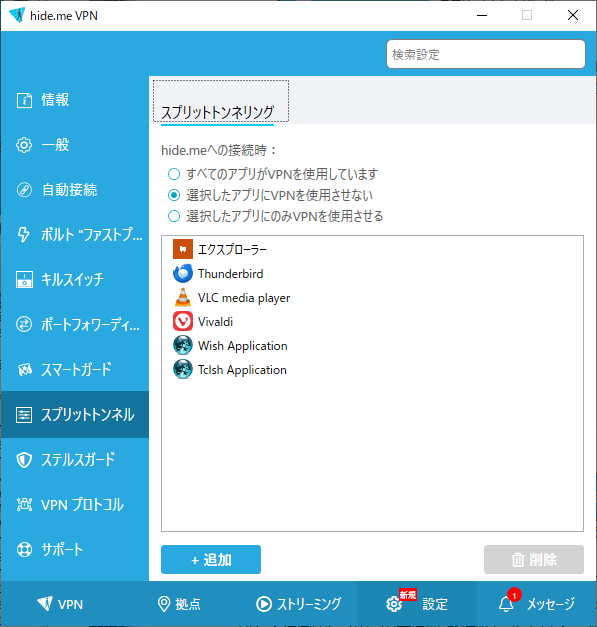This screenshot has height=627, width=597.
Task: Open ステルスガード shield icon in sidebar
Action: 24,460
